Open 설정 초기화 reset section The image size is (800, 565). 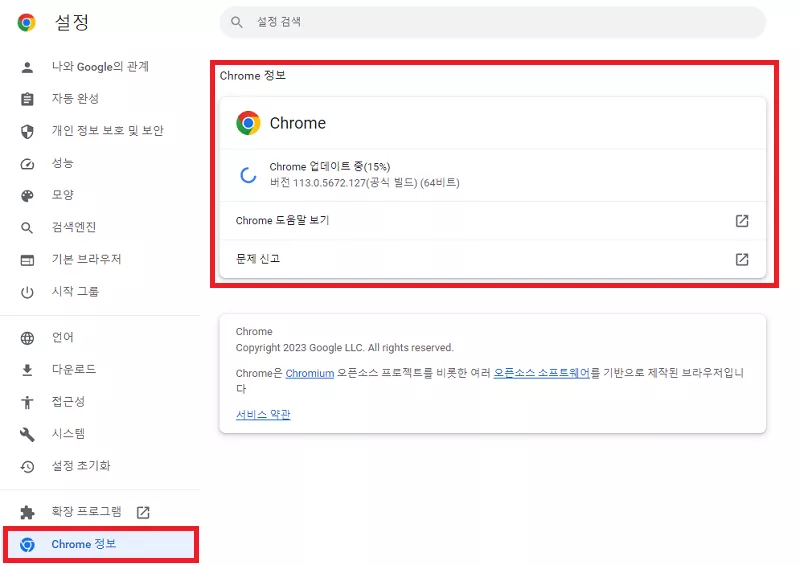point(81,466)
